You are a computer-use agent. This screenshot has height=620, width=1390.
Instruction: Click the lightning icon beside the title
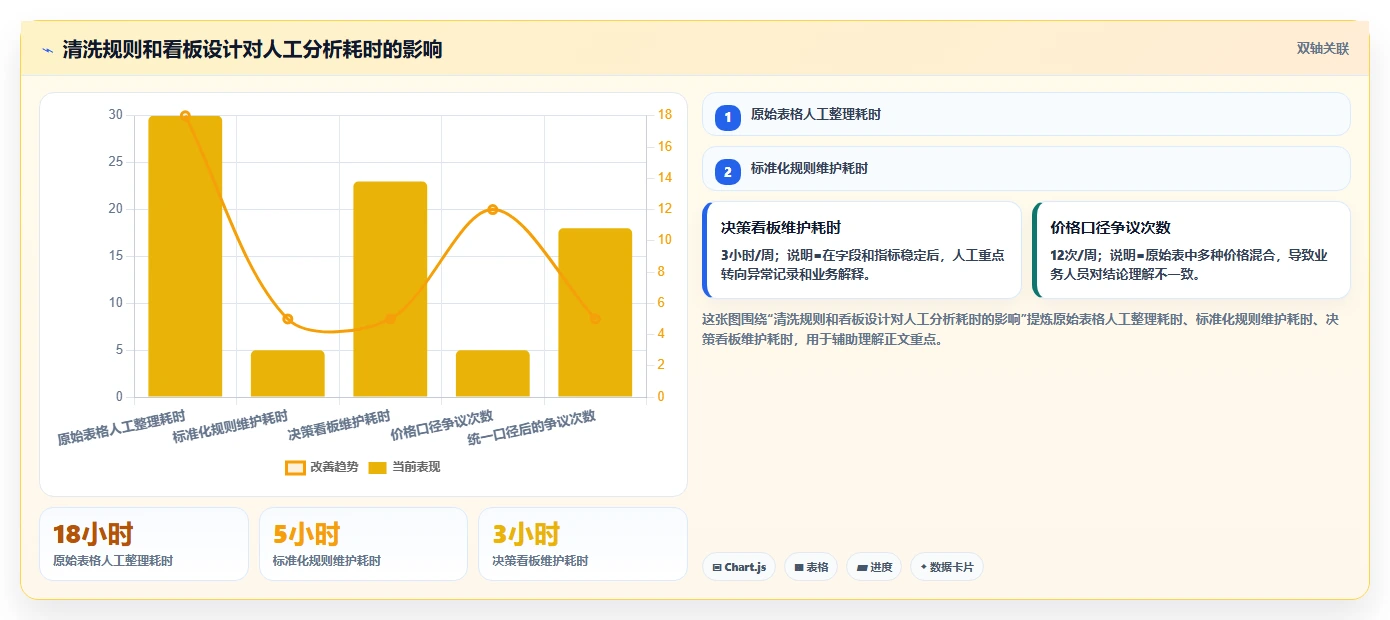47,50
